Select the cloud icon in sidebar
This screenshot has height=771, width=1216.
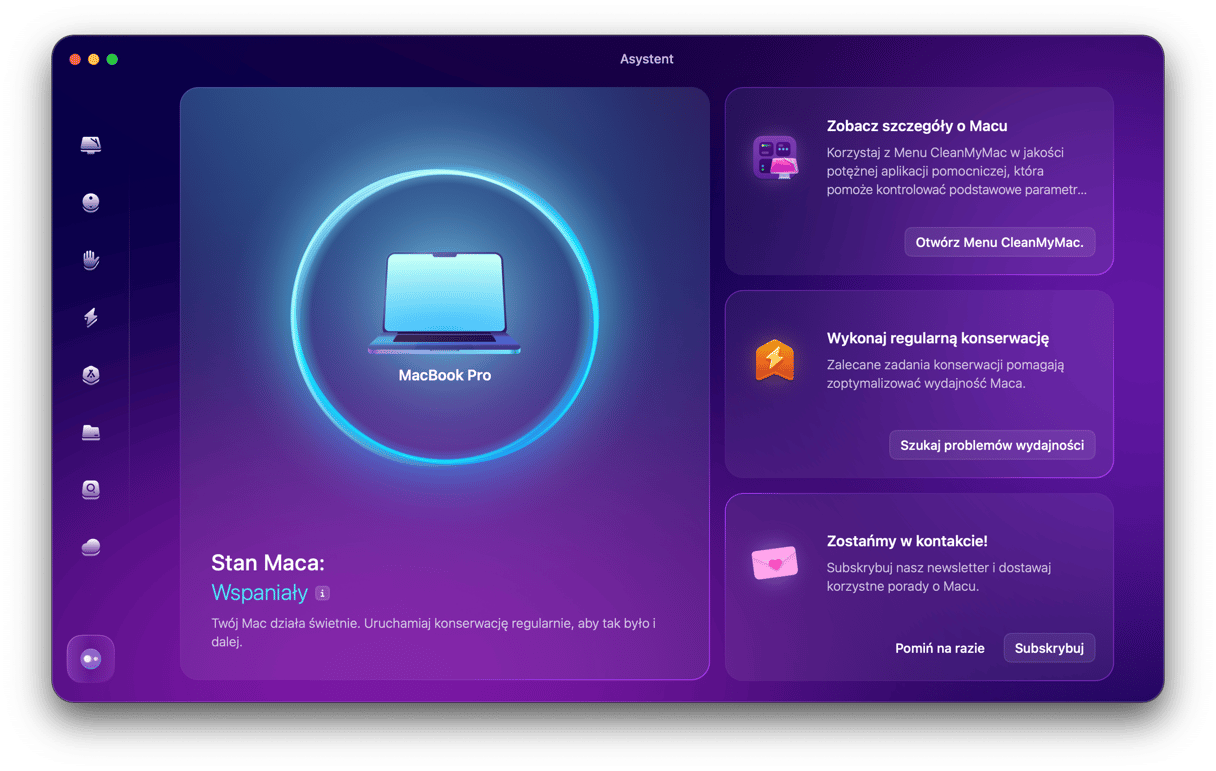(91, 547)
